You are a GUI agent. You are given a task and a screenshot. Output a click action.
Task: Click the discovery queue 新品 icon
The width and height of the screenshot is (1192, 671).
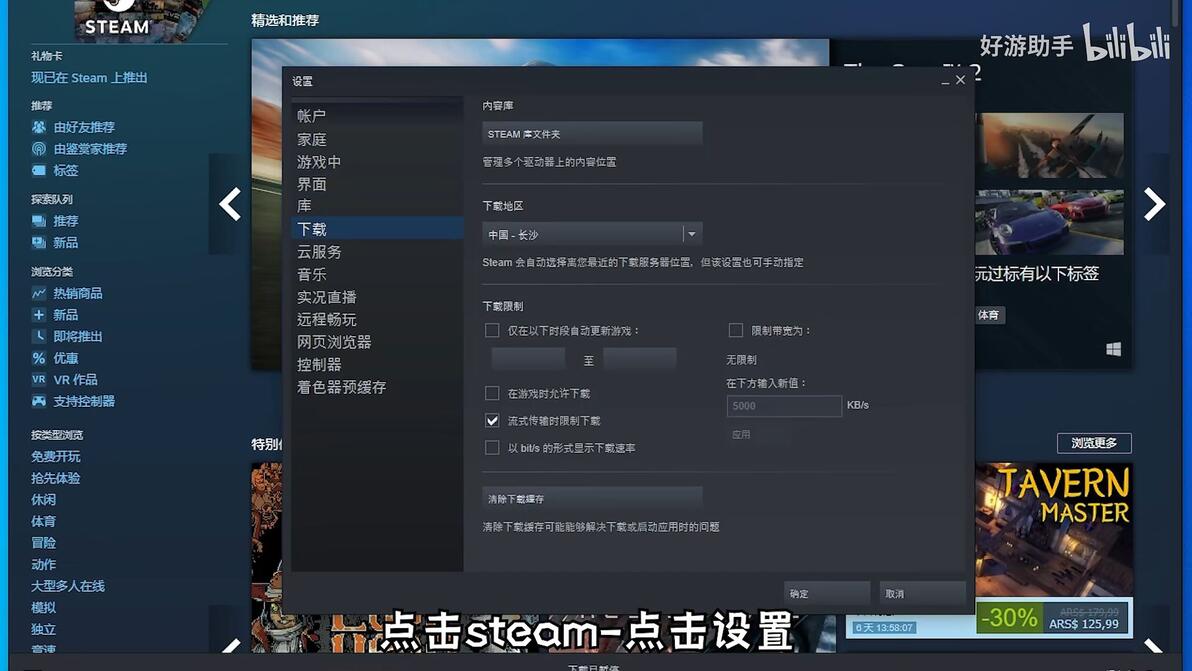[x=39, y=242]
